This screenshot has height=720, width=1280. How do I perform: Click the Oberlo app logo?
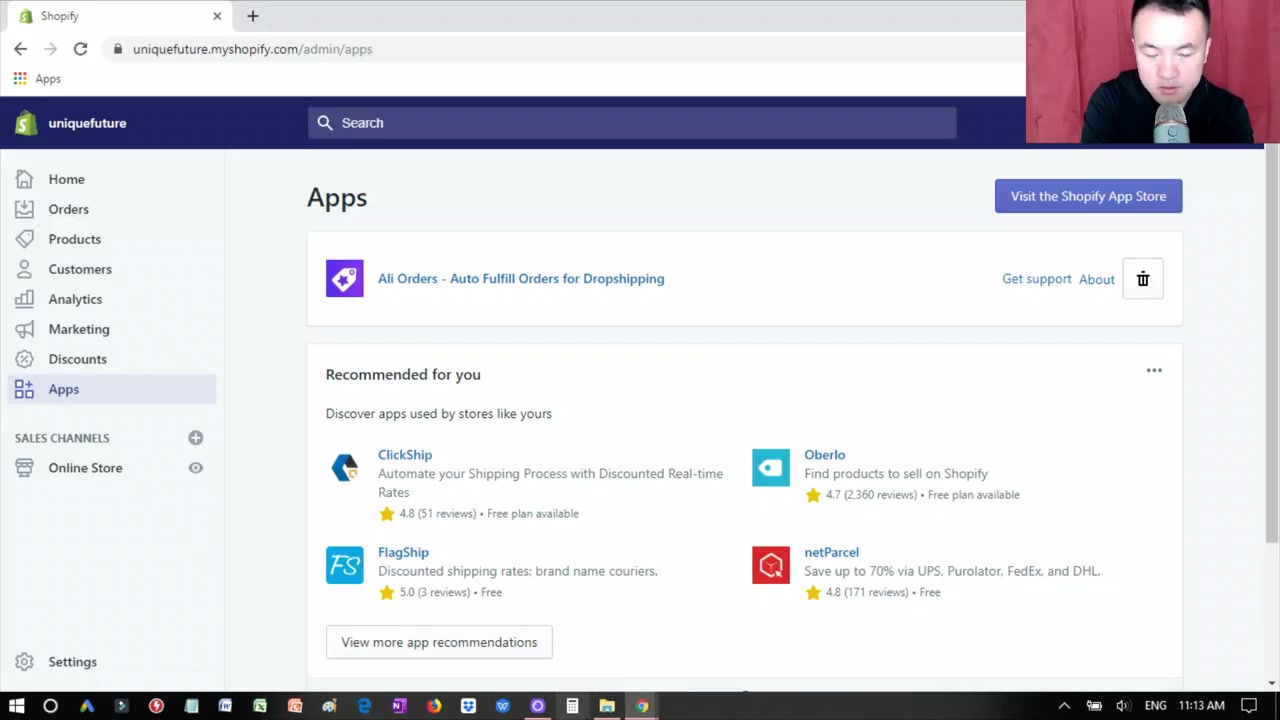click(x=771, y=467)
